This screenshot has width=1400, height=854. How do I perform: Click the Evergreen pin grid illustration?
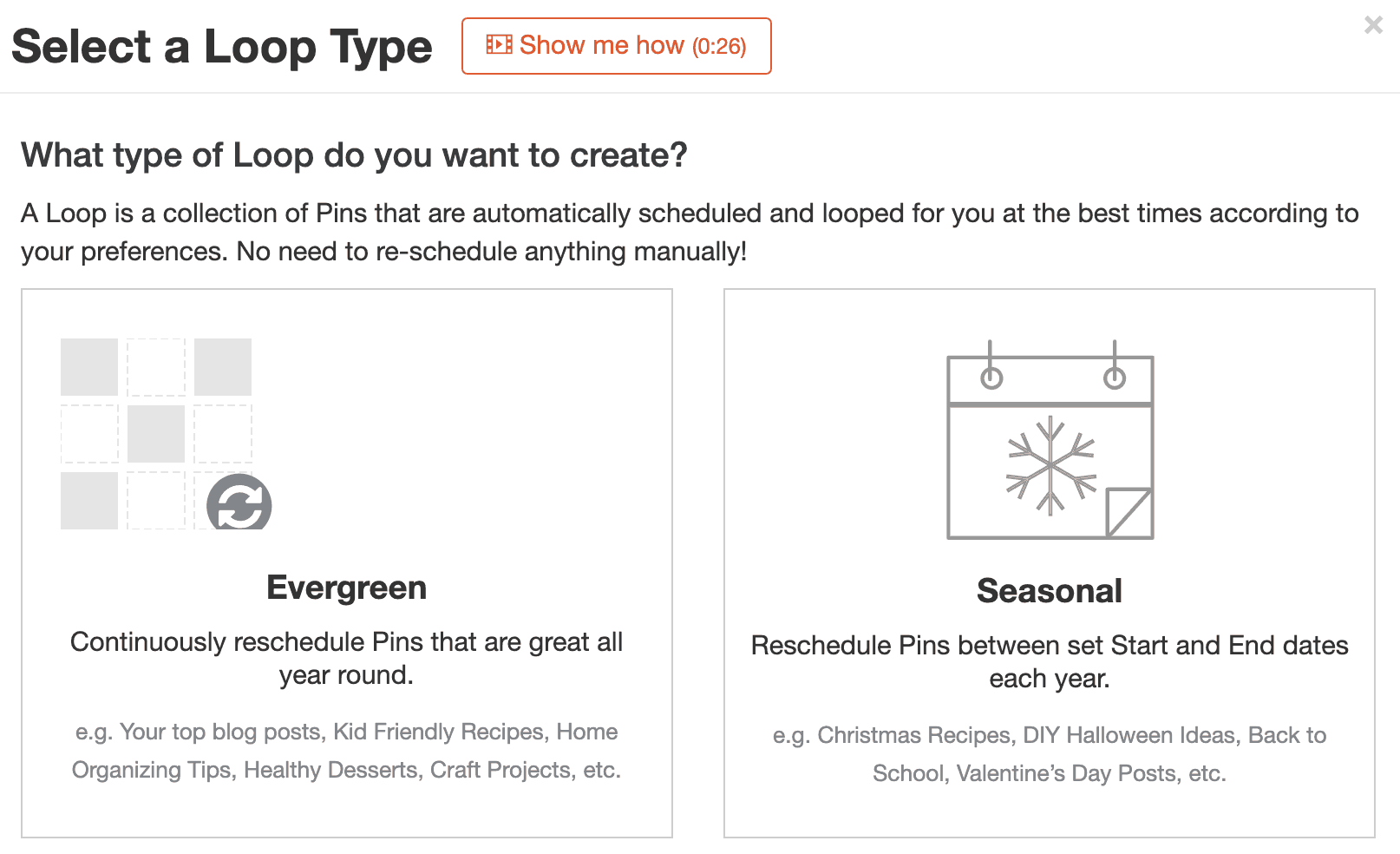[x=166, y=434]
